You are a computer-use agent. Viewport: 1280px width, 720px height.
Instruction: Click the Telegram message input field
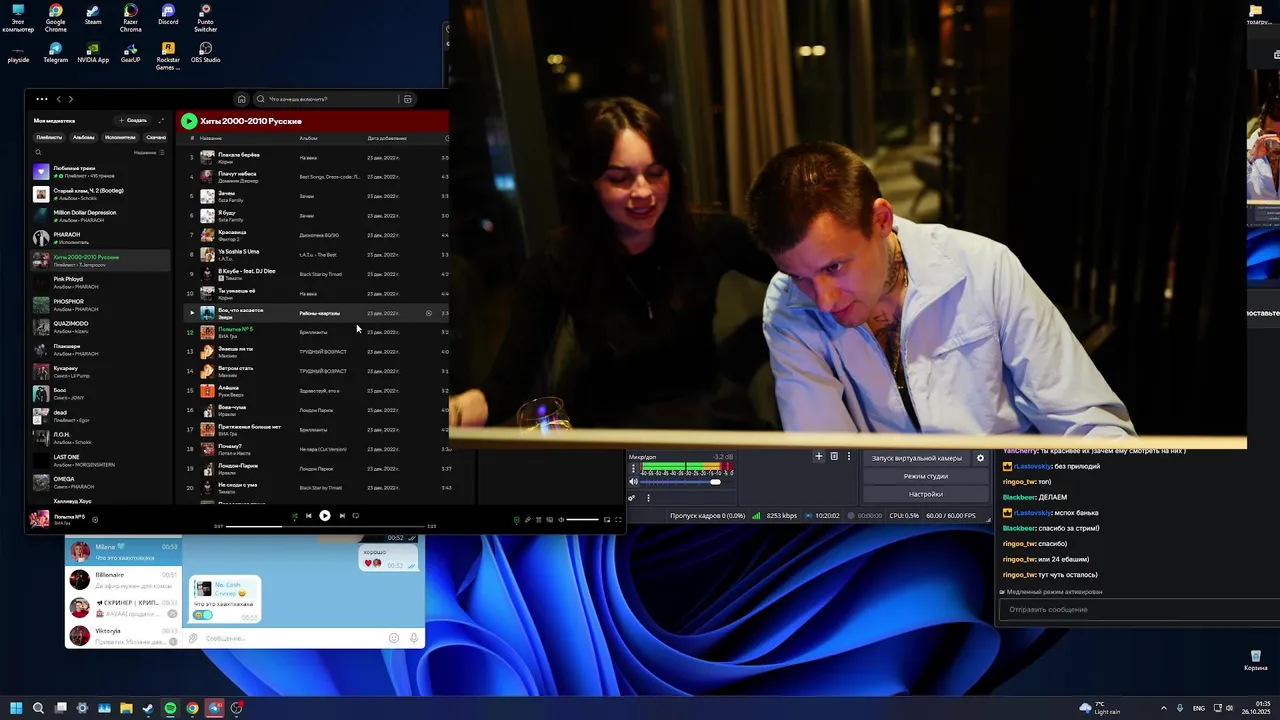tap(292, 638)
